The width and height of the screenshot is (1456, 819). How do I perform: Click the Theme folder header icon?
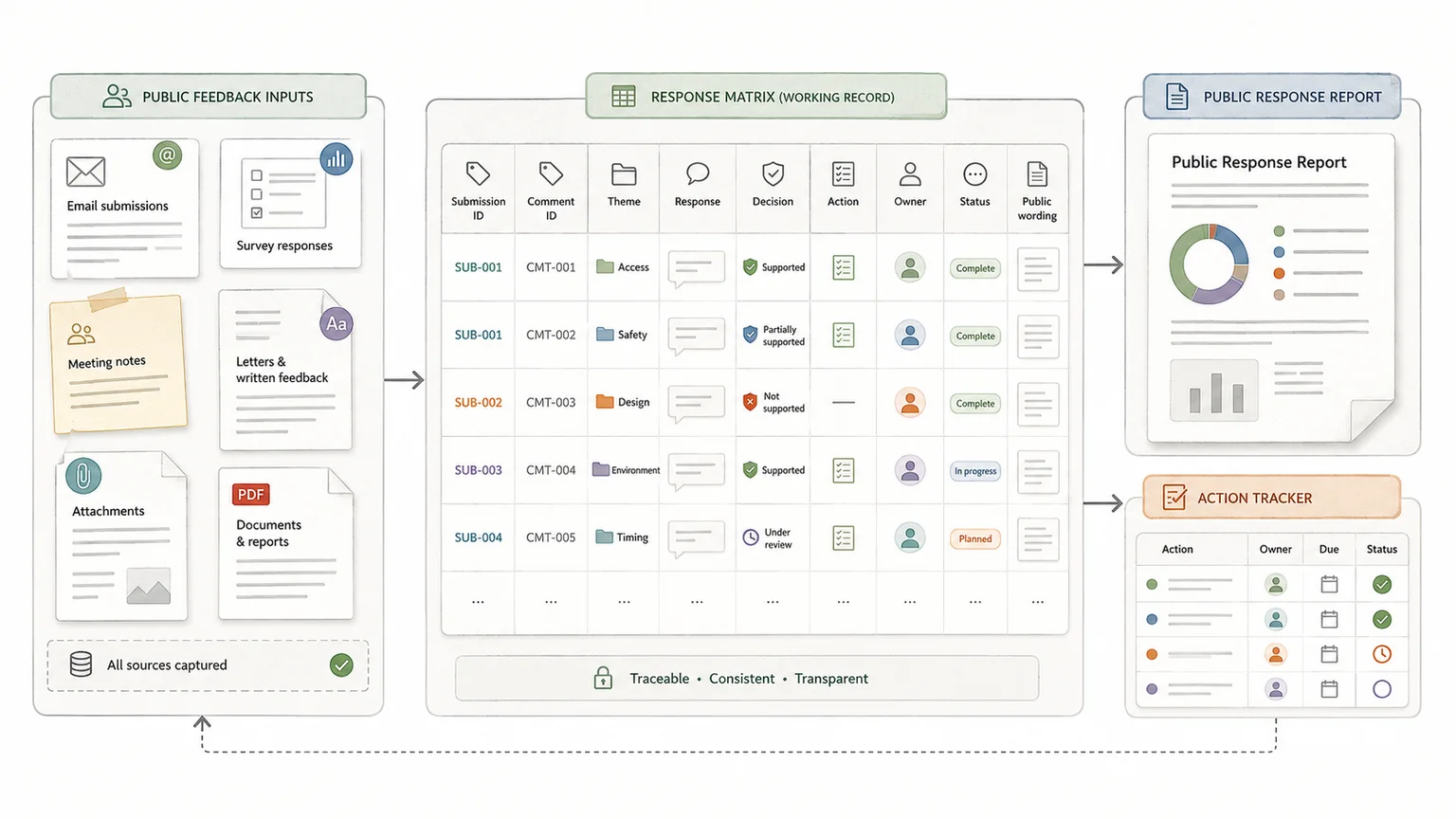(624, 174)
